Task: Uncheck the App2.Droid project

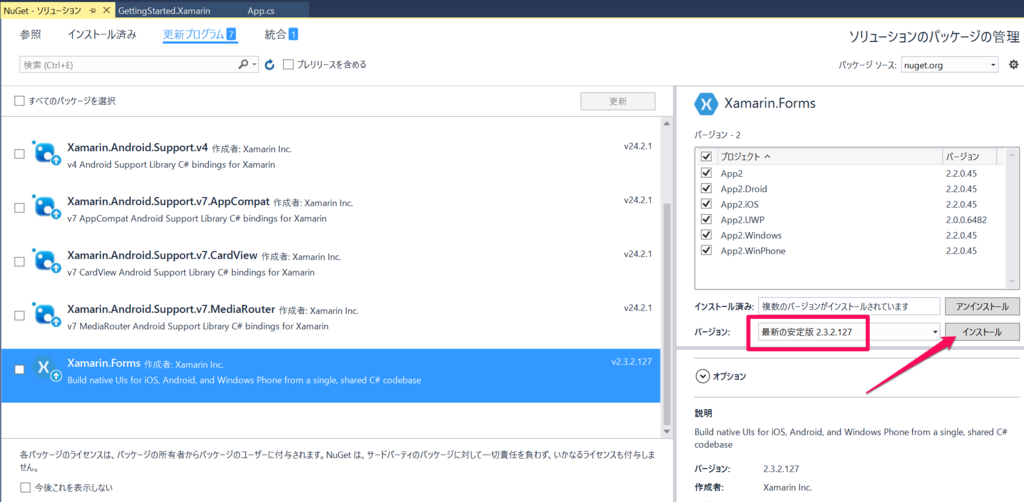Action: click(x=706, y=189)
